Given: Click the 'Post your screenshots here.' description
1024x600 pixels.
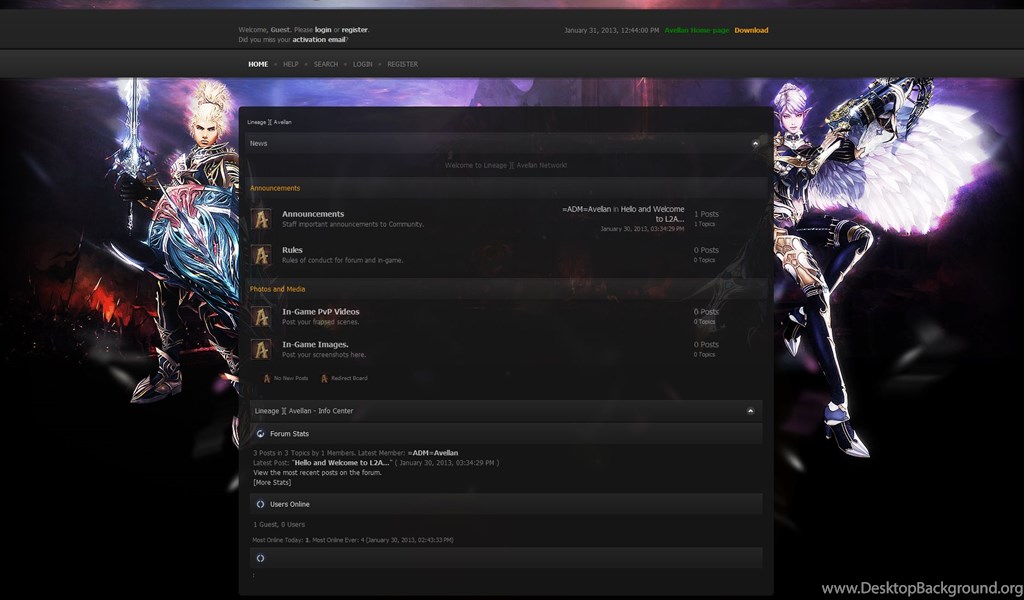Looking at the screenshot, I should point(324,355).
